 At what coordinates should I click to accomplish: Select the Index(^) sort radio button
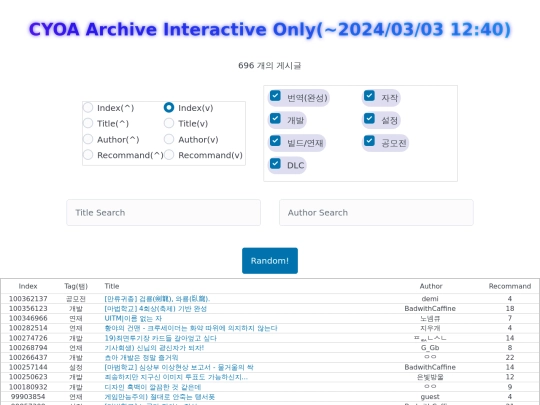coord(88,107)
